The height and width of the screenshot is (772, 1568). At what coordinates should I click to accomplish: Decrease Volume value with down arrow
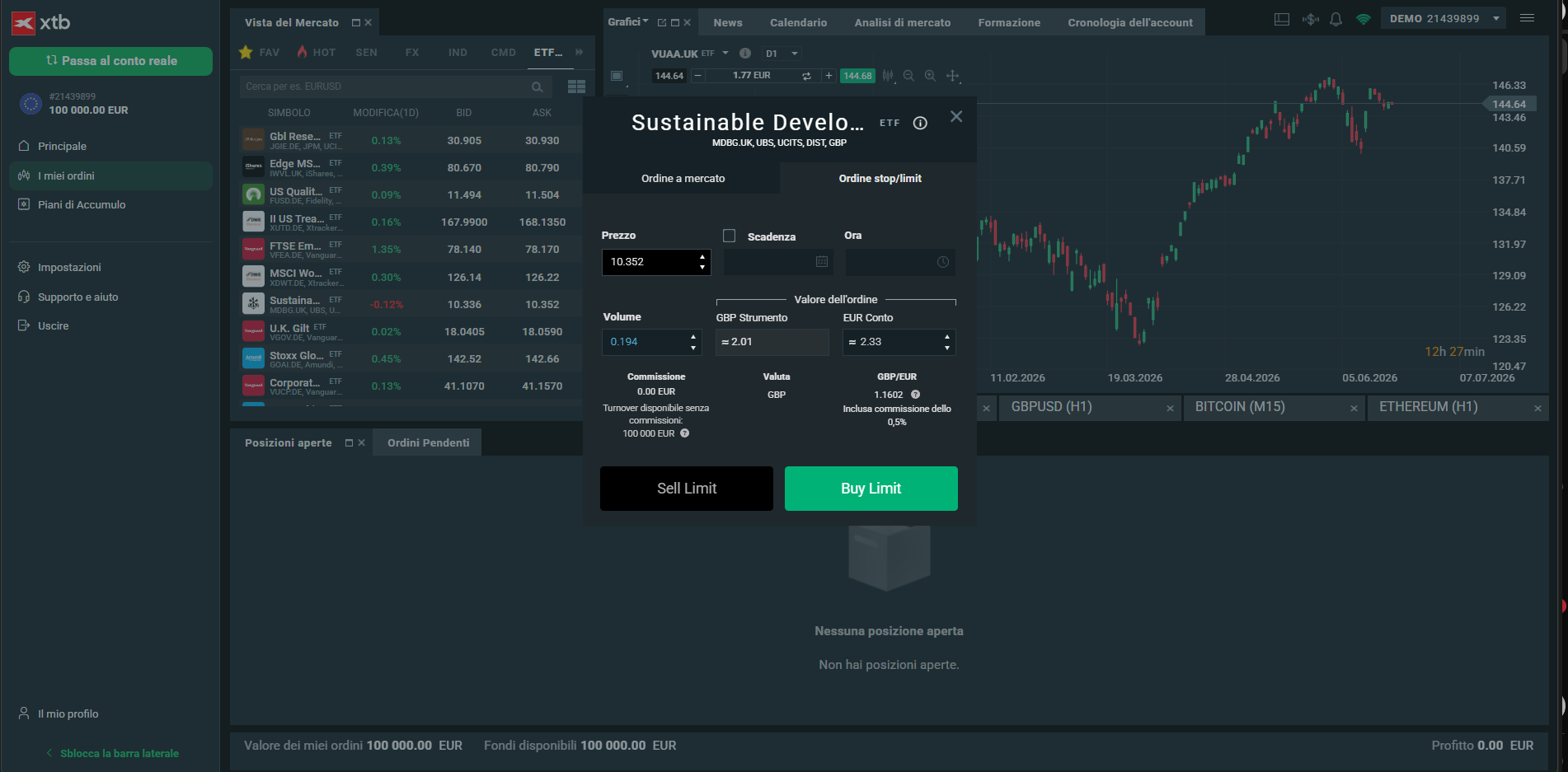[693, 348]
